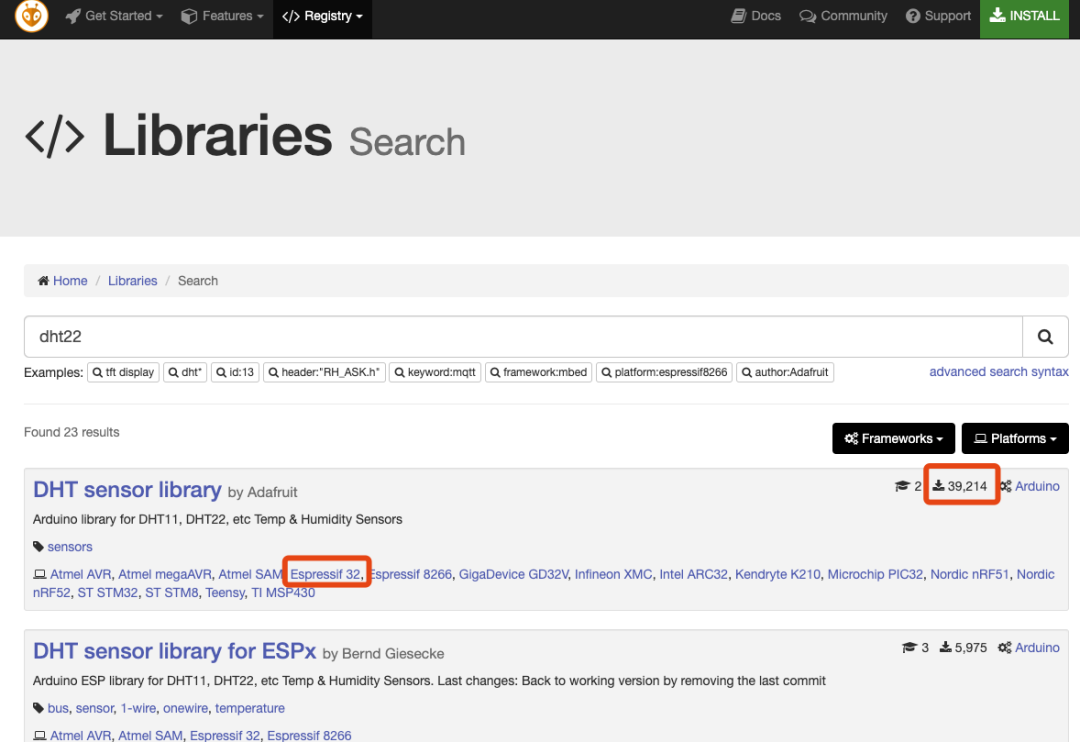Click download count 39,214
The height and width of the screenshot is (742, 1080).
(x=961, y=486)
